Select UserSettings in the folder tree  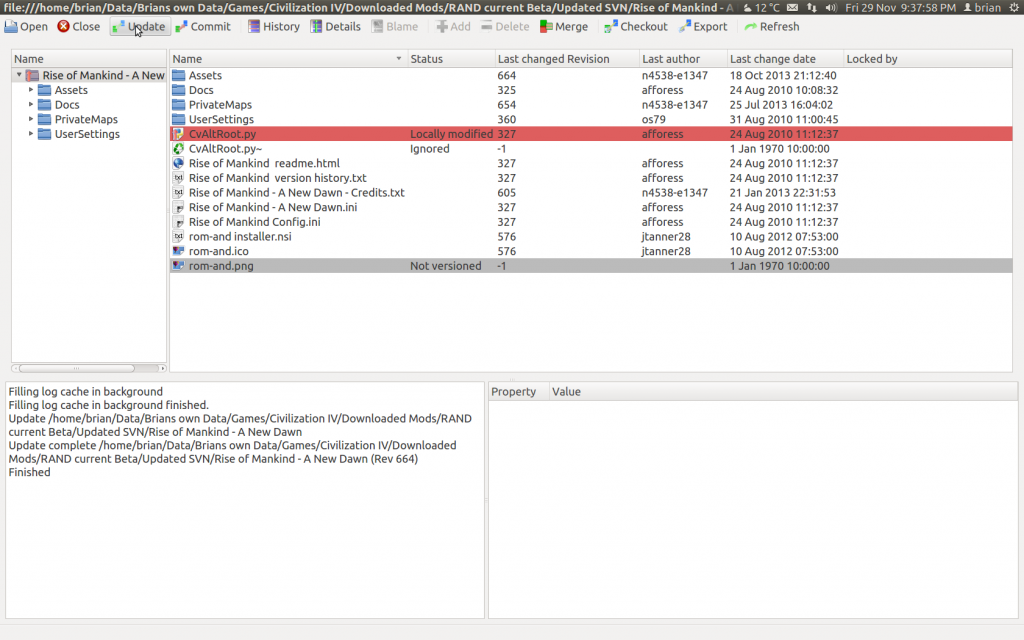tap(88, 134)
